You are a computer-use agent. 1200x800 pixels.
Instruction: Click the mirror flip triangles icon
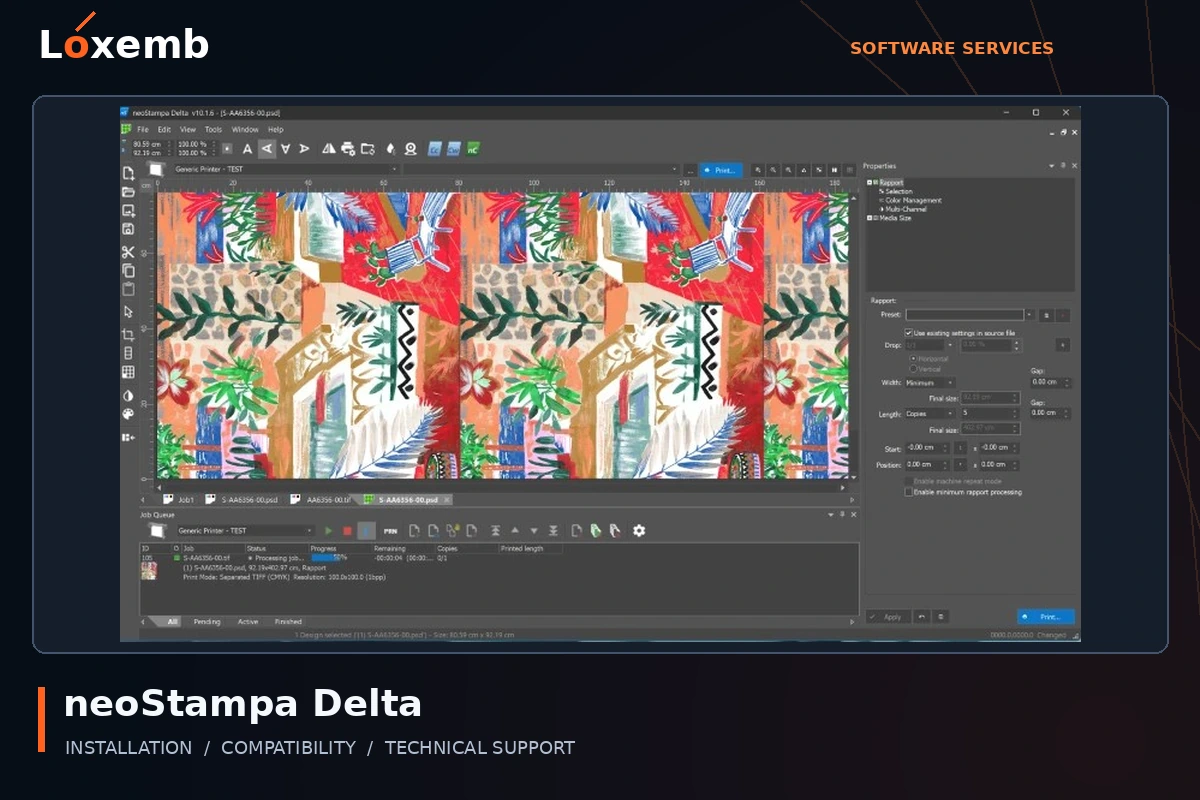(x=329, y=149)
